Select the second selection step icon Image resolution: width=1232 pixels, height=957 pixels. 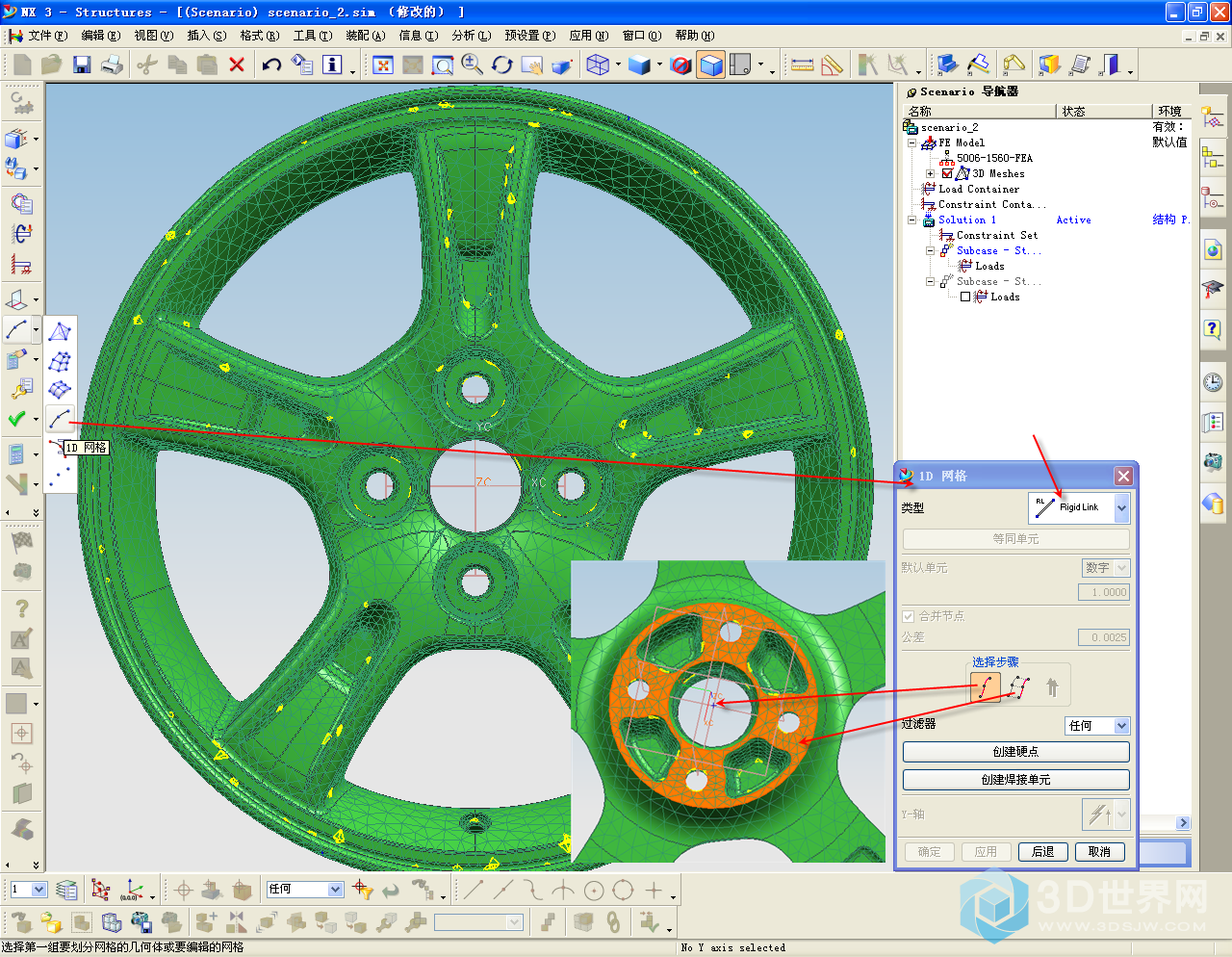coord(1020,687)
